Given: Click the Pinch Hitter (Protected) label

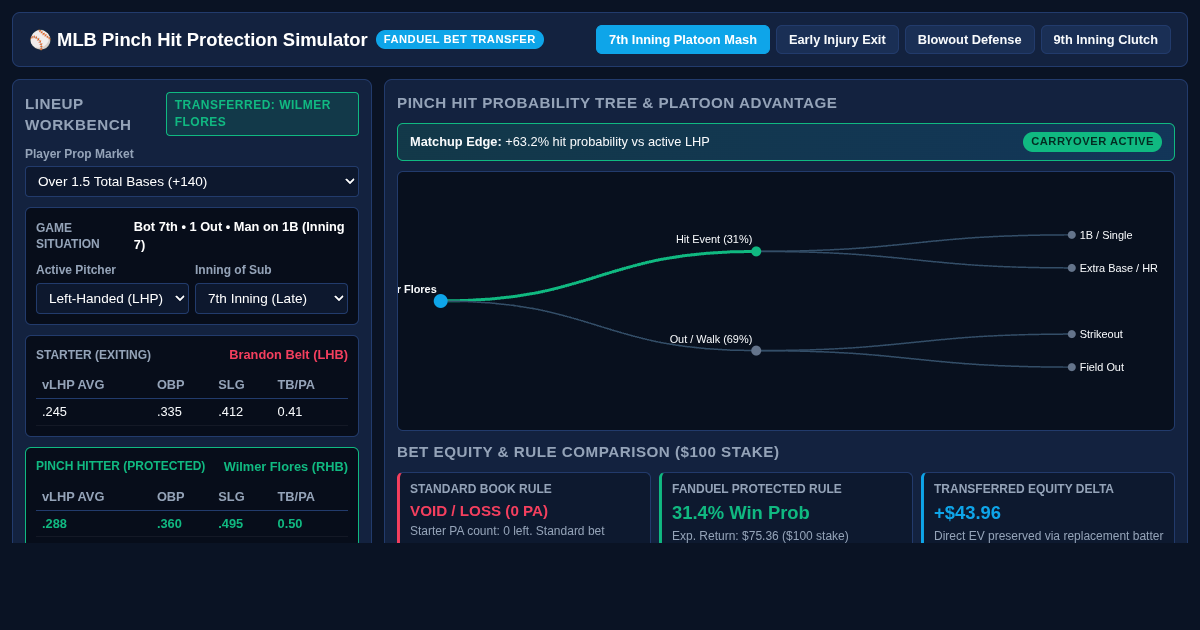Looking at the screenshot, I should (x=121, y=466).
